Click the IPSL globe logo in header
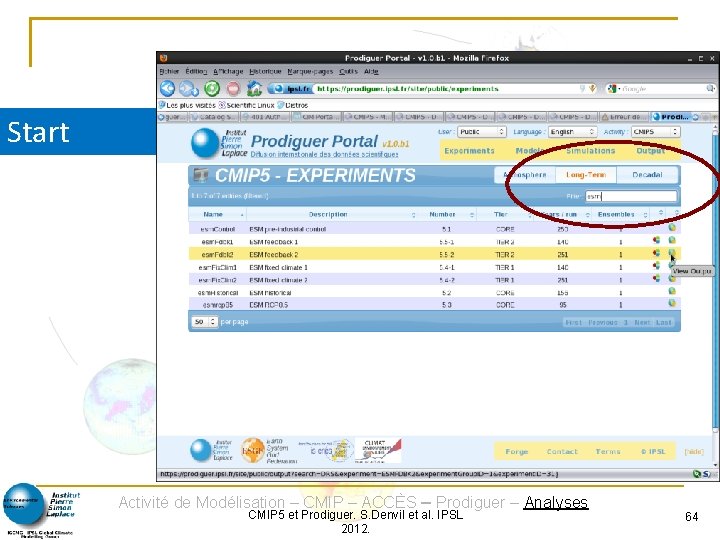This screenshot has width=720, height=540. coord(205,143)
